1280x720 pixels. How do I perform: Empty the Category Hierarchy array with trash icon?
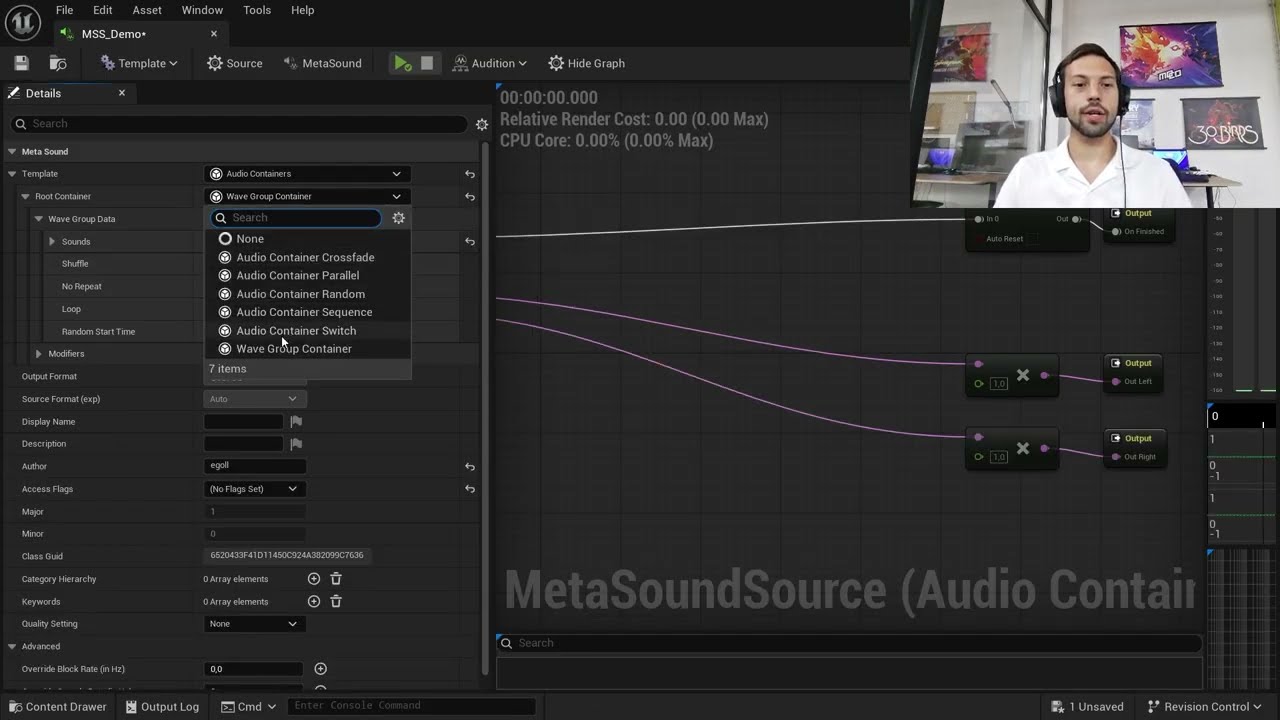pos(336,579)
